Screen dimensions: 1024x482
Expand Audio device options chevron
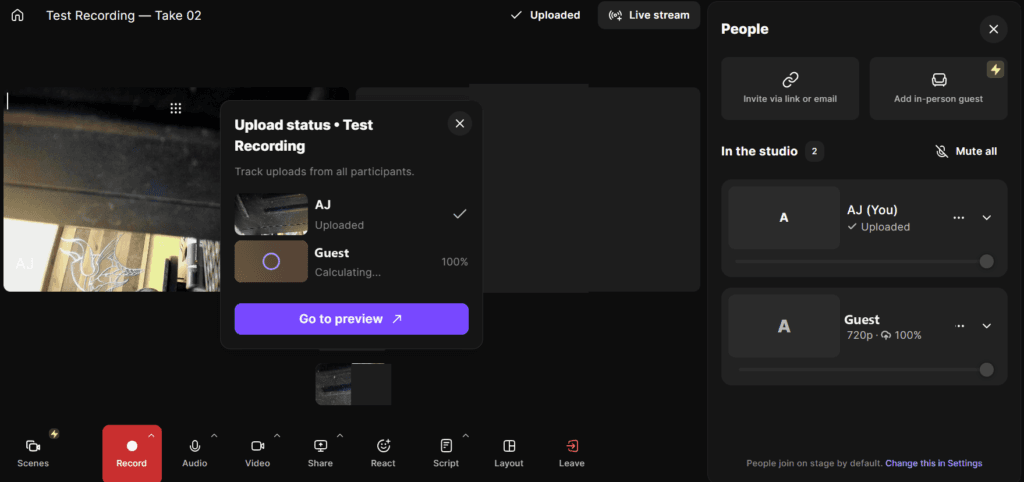click(214, 435)
